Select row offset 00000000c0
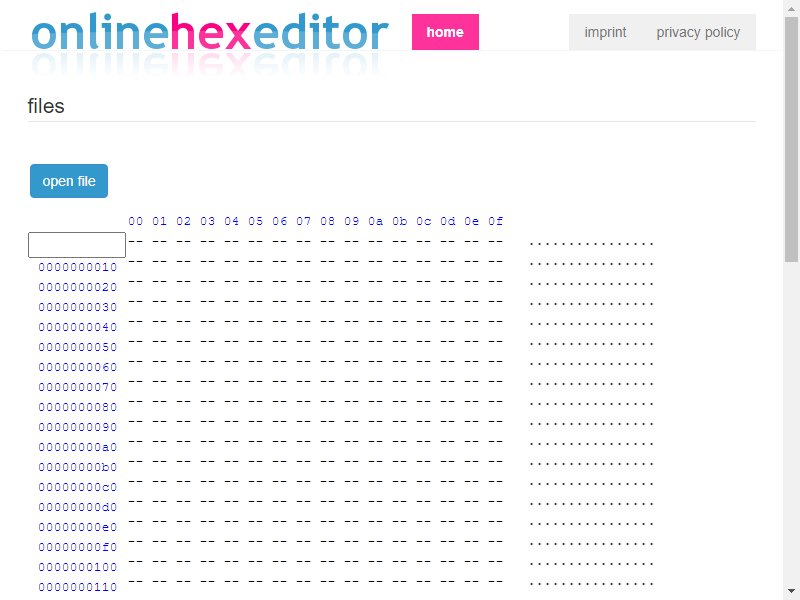 click(78, 487)
